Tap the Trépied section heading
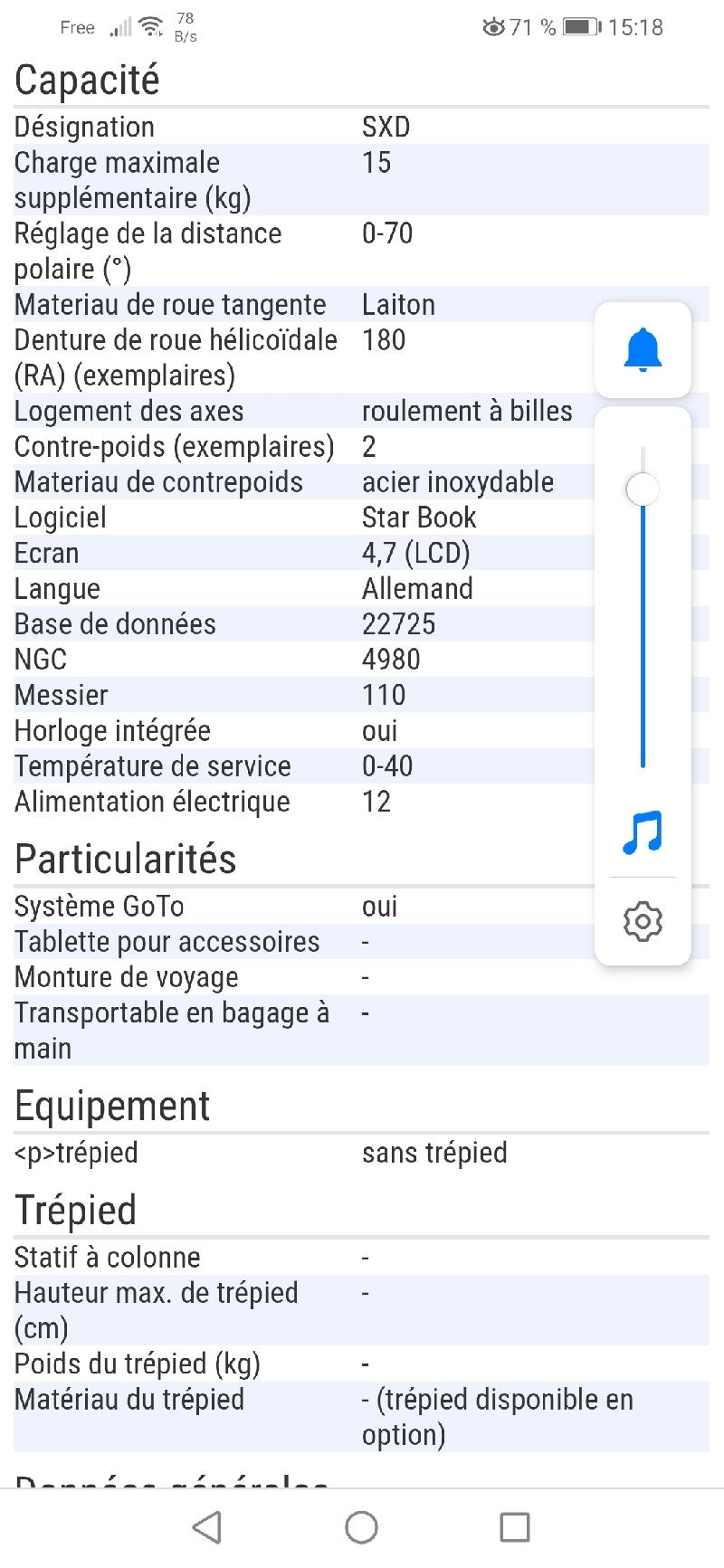Screen dimensions: 724x1568 75,1210
